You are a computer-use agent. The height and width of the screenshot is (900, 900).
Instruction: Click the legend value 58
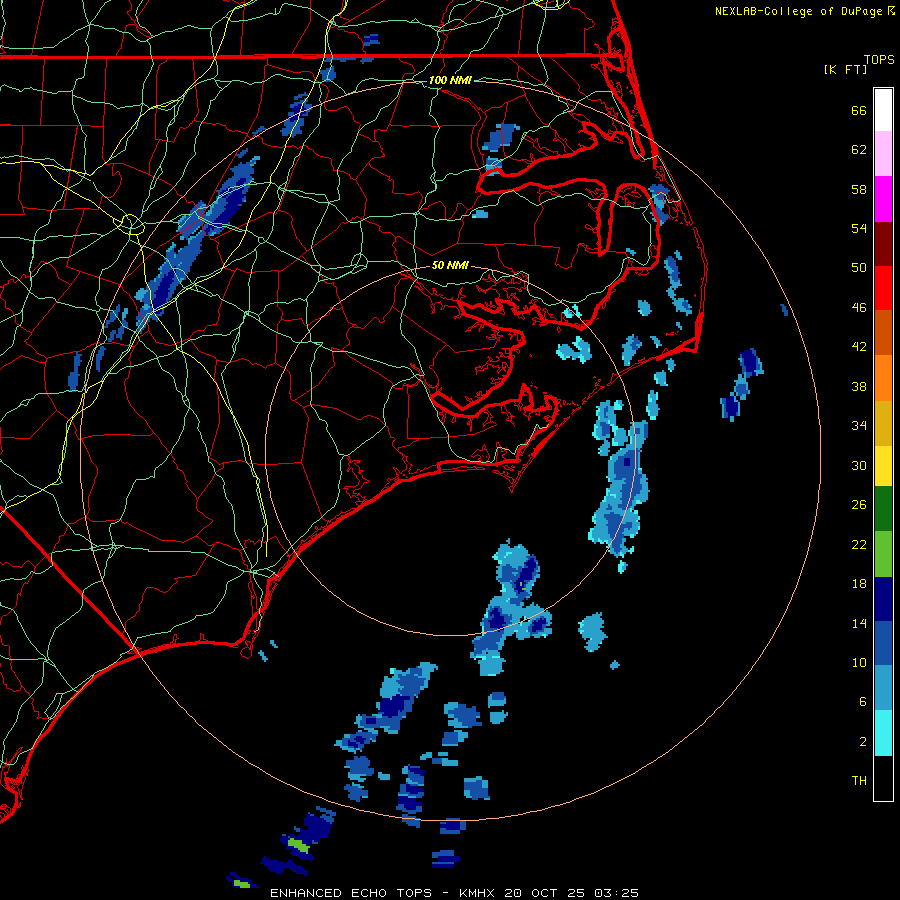tap(859, 189)
